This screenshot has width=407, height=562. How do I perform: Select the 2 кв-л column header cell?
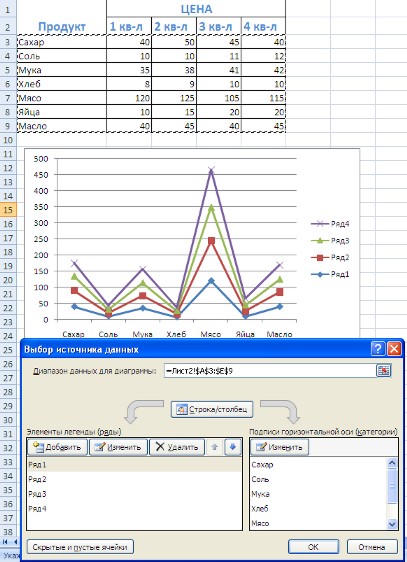[x=174, y=26]
